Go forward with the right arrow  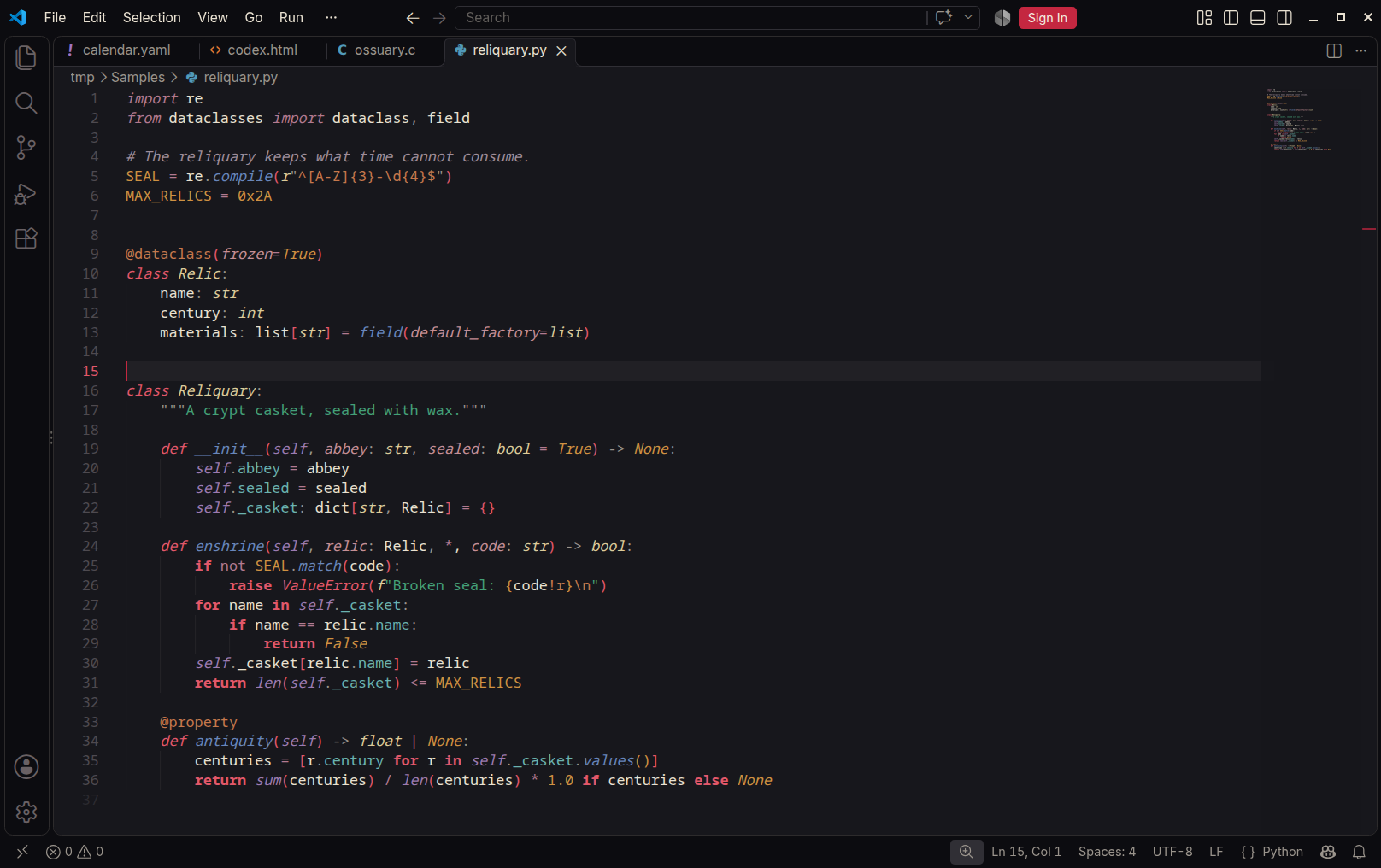[439, 18]
